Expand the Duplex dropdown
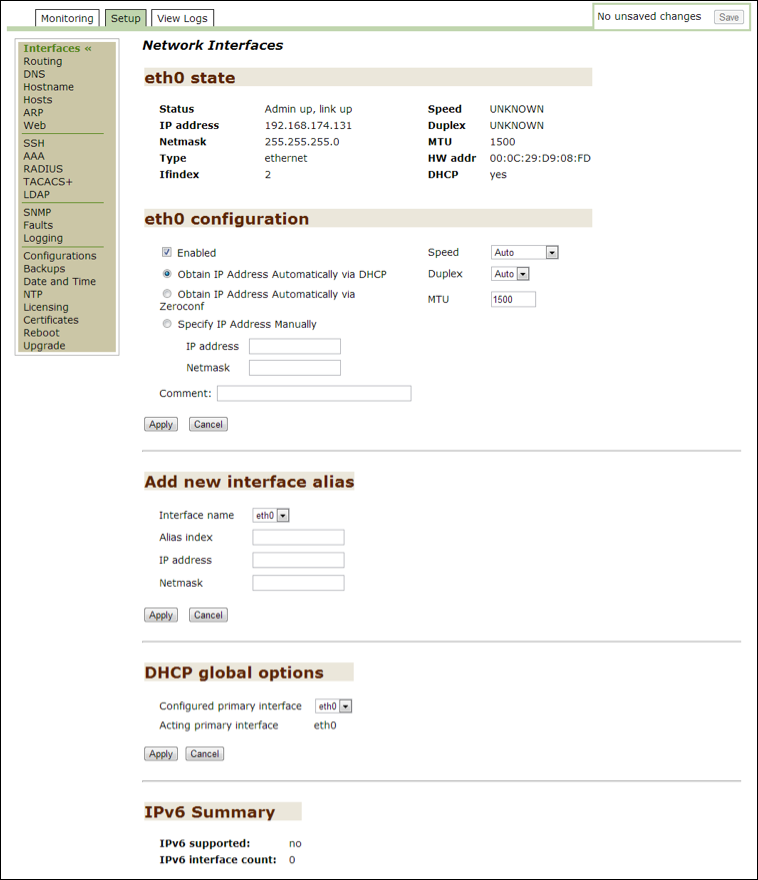Viewport: 758px width, 880px height. coord(510,274)
